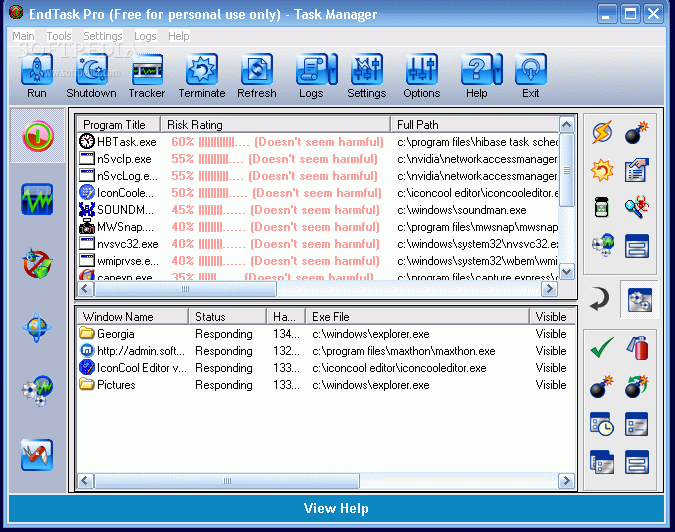Select the nSvcIp.exe process row
Screen dimensions: 675x532
[x=318, y=159]
